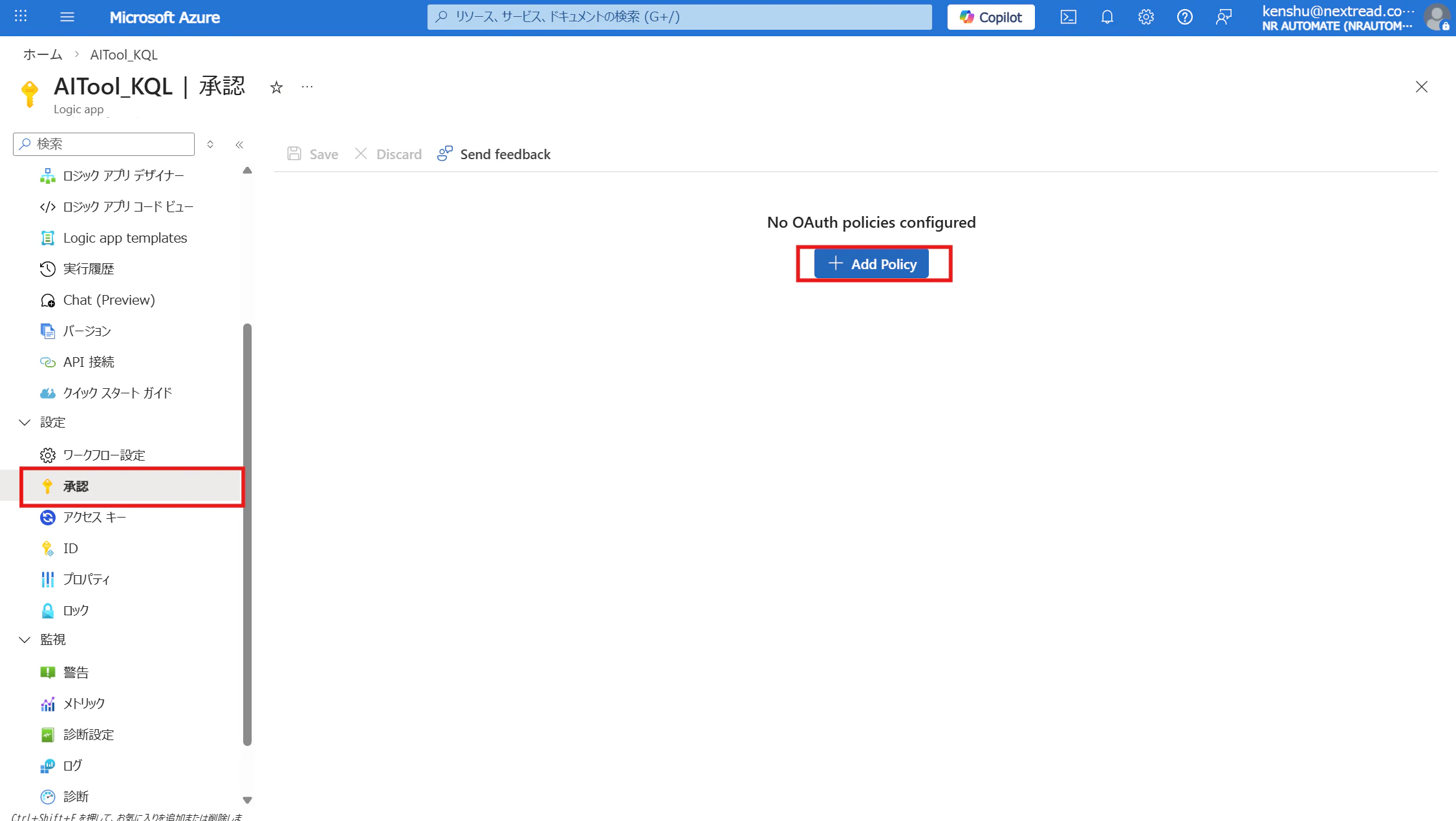This screenshot has width=1456, height=821.
Task: Open the hamburger portal menu
Action: tap(67, 17)
